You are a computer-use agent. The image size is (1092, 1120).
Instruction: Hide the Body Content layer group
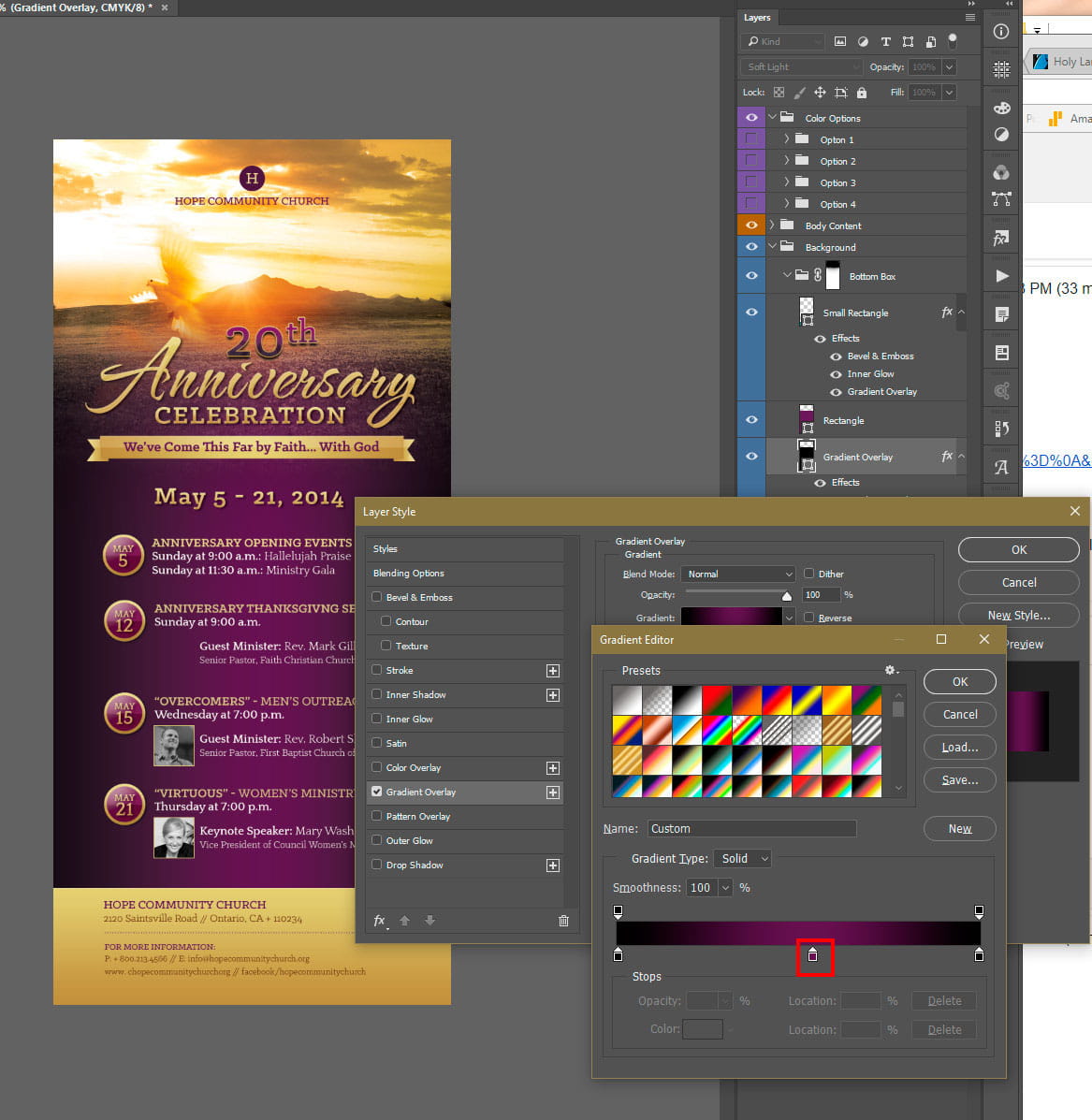point(750,225)
